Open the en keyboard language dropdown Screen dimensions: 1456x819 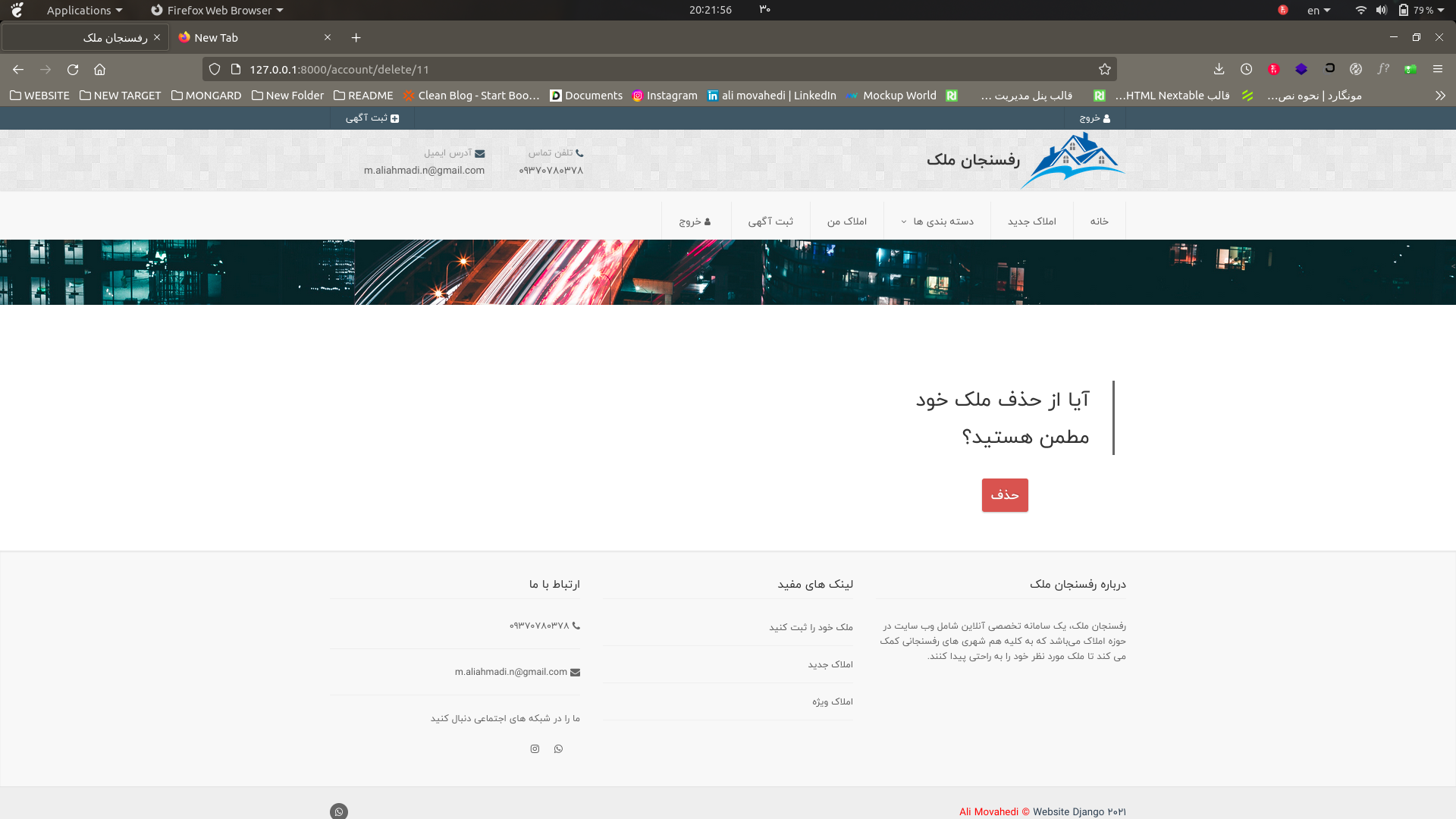1318,10
